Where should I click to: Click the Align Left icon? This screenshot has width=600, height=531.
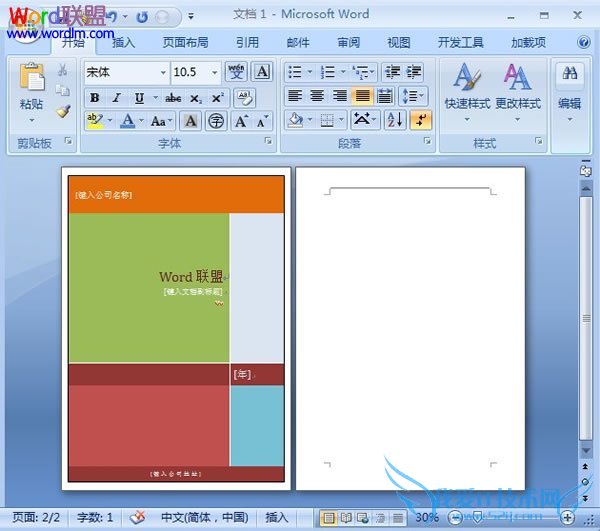pos(295,96)
